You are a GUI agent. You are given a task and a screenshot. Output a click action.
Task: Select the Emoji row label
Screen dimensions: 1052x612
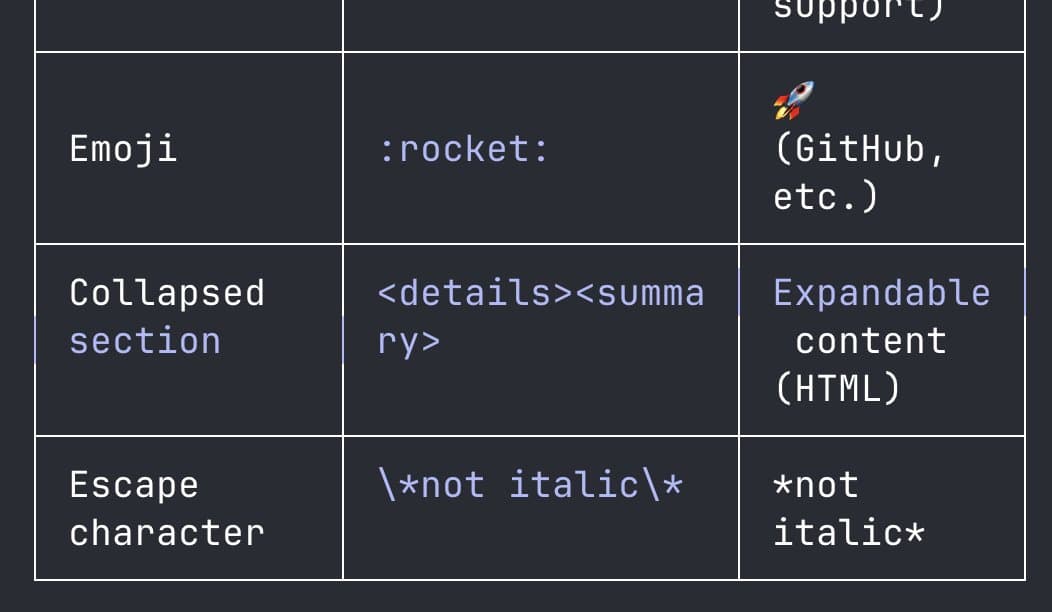(x=123, y=149)
